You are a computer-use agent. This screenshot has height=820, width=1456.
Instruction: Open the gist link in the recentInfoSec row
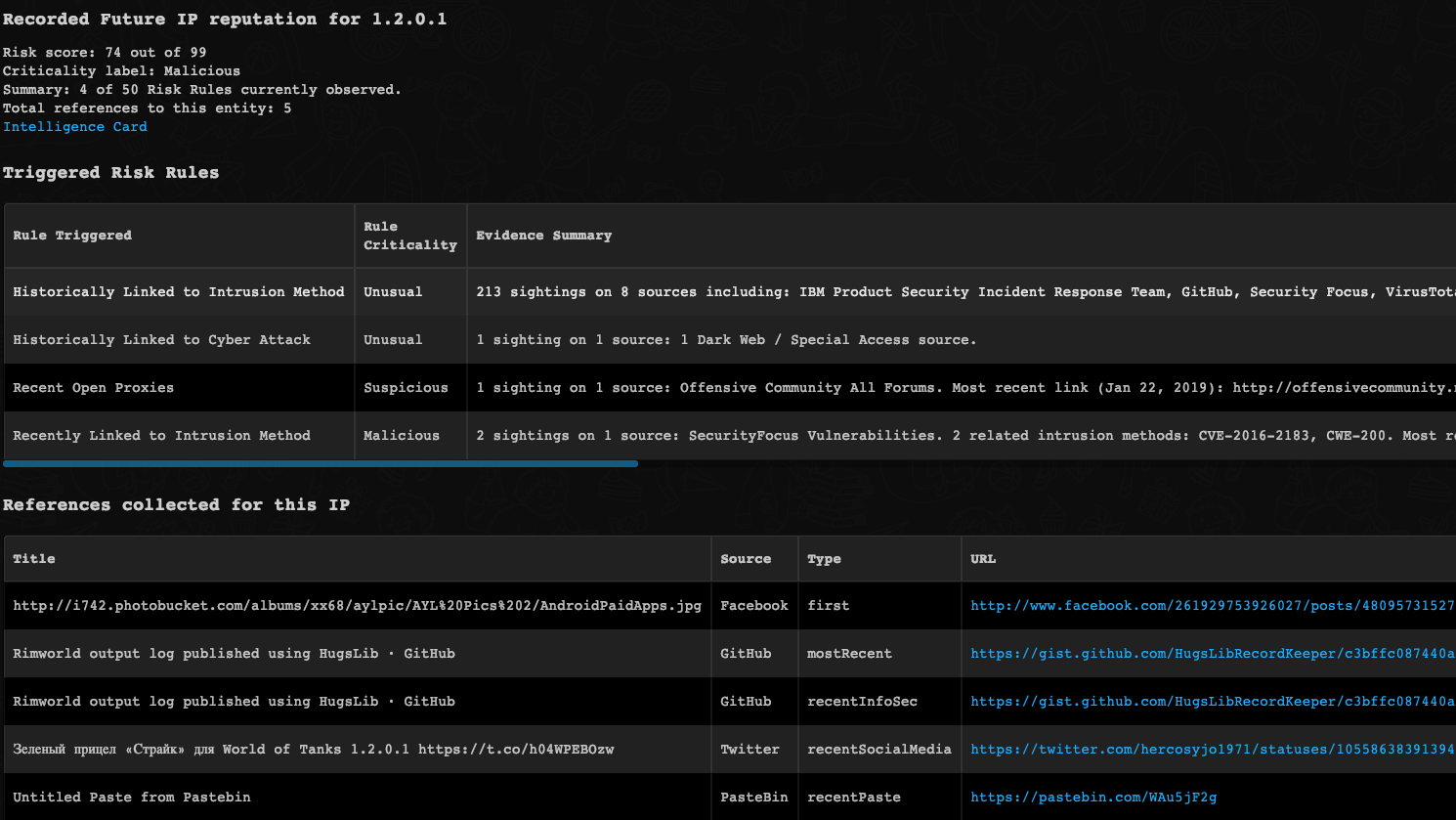pos(1212,702)
